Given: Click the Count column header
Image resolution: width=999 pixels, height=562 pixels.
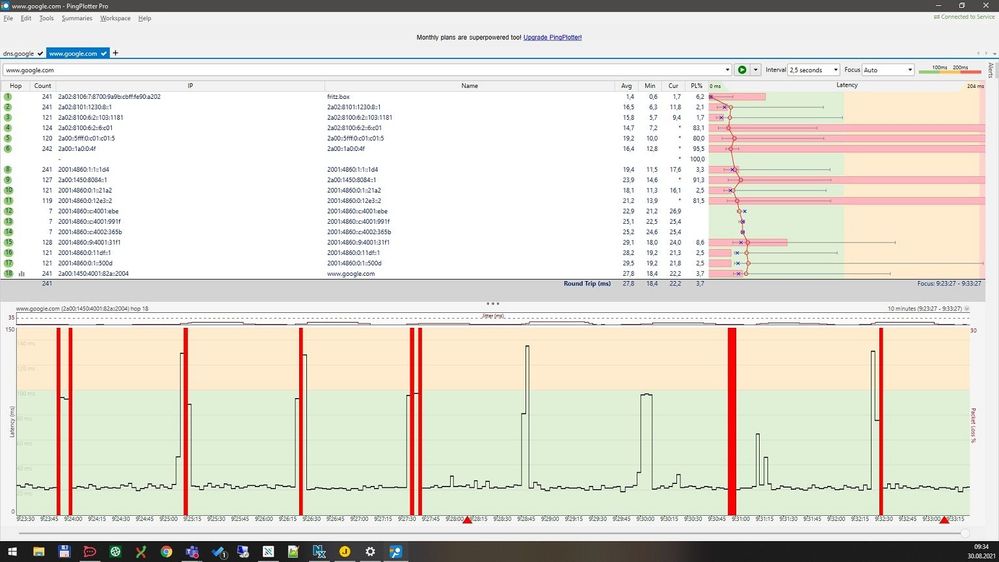Looking at the screenshot, I should [x=43, y=85].
